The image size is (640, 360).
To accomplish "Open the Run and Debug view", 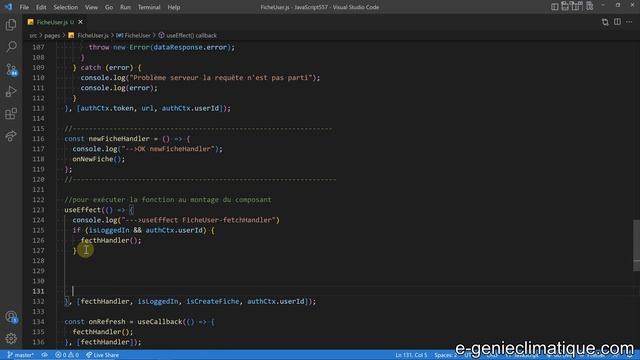I will click(11, 91).
